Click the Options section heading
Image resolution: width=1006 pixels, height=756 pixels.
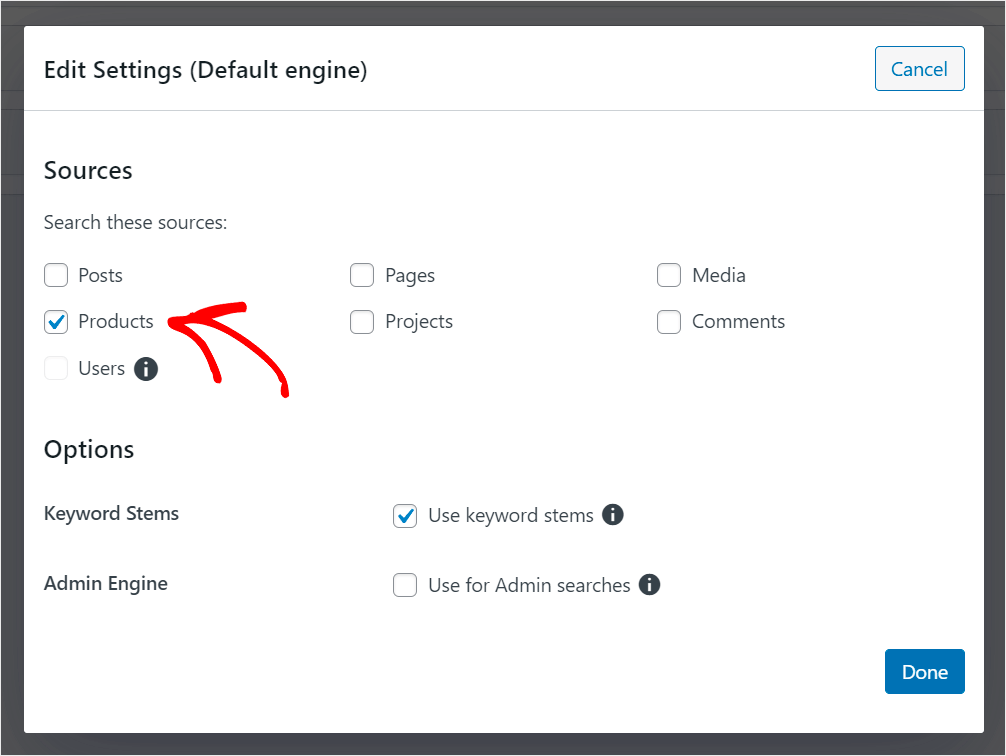[89, 450]
